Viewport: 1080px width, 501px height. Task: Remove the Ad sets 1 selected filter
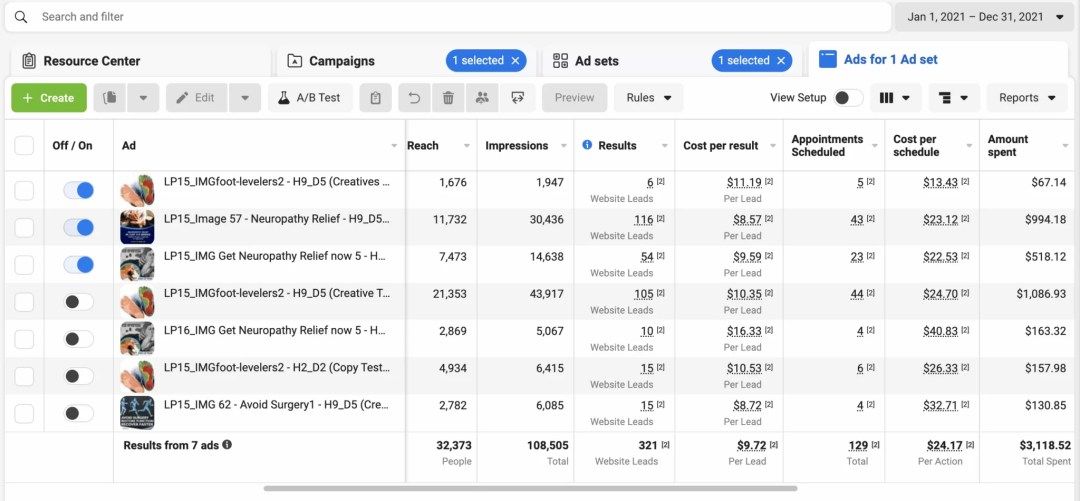click(781, 61)
